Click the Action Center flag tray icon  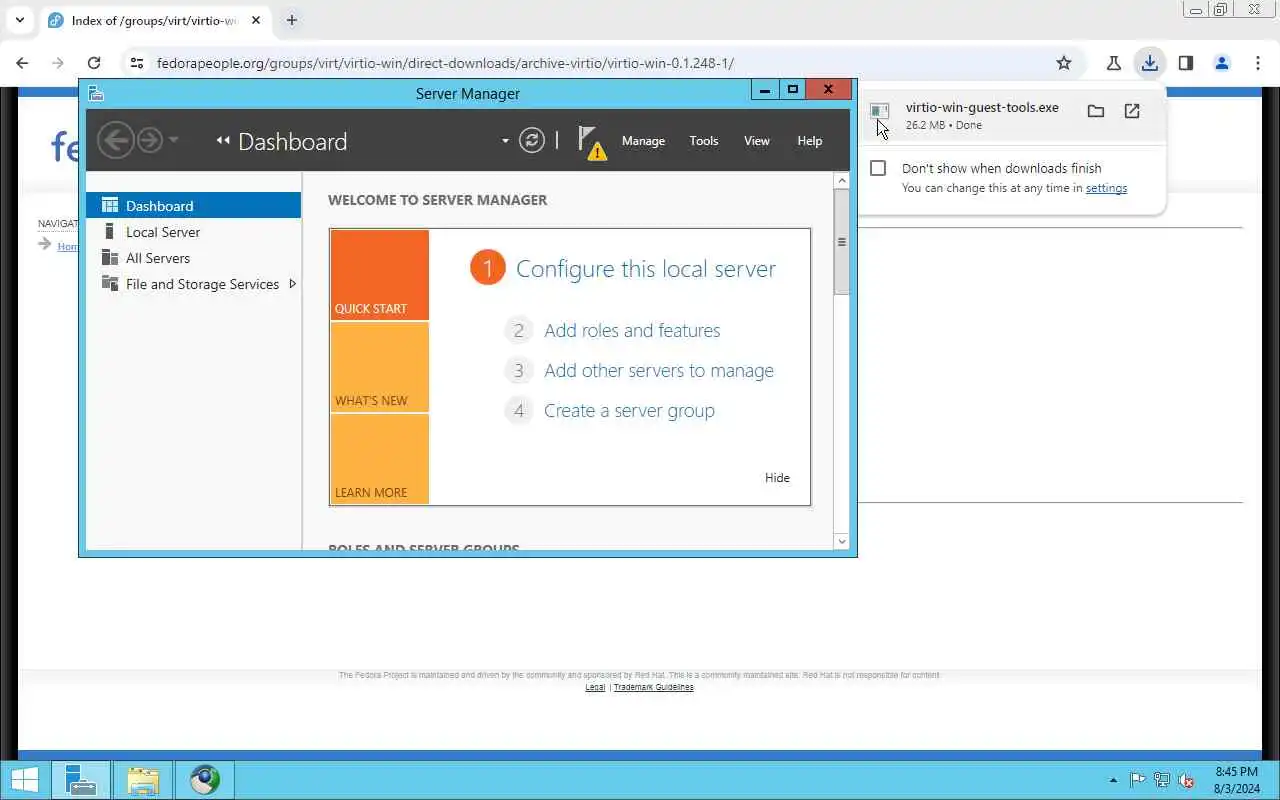[x=1138, y=780]
